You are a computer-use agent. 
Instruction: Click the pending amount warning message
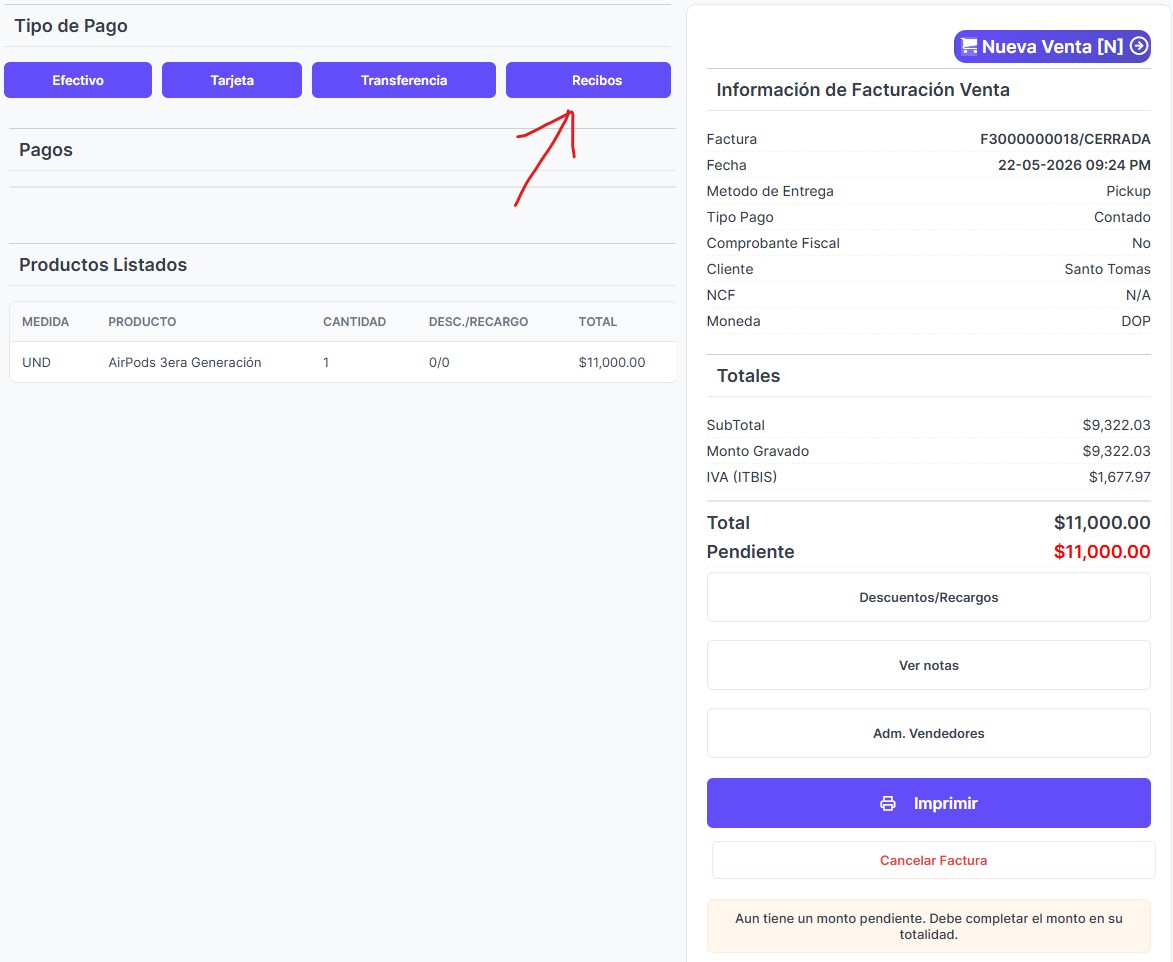[x=928, y=926]
